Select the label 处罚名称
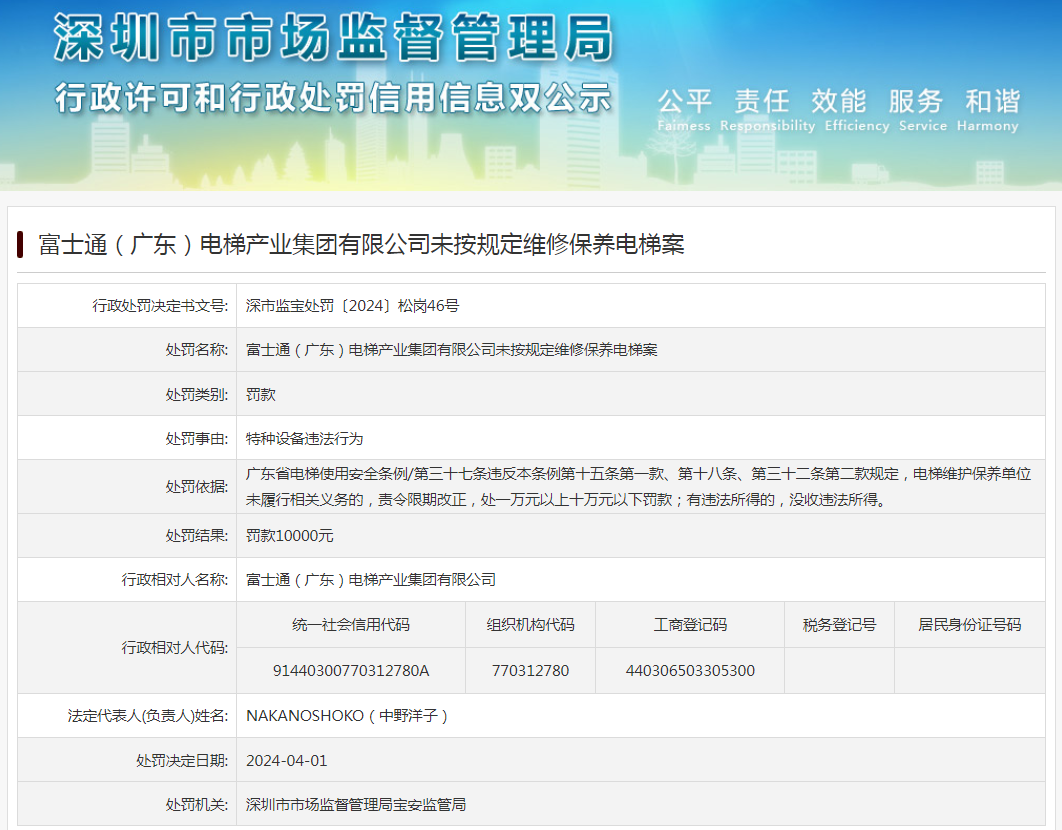Viewport: 1062px width, 830px height. click(197, 350)
